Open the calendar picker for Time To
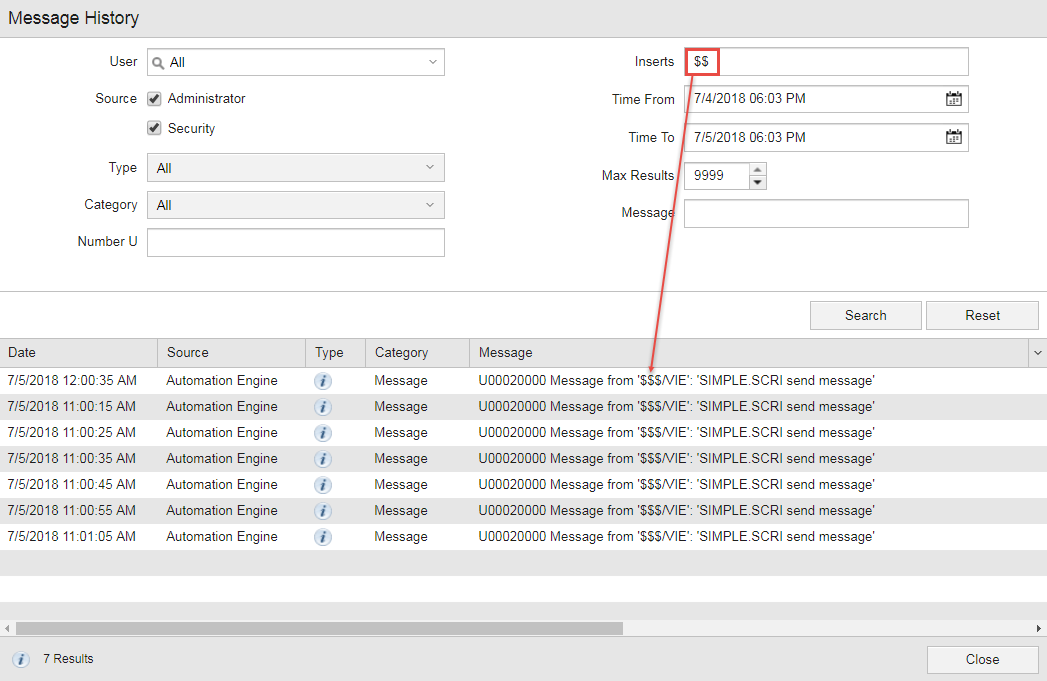 click(x=954, y=137)
